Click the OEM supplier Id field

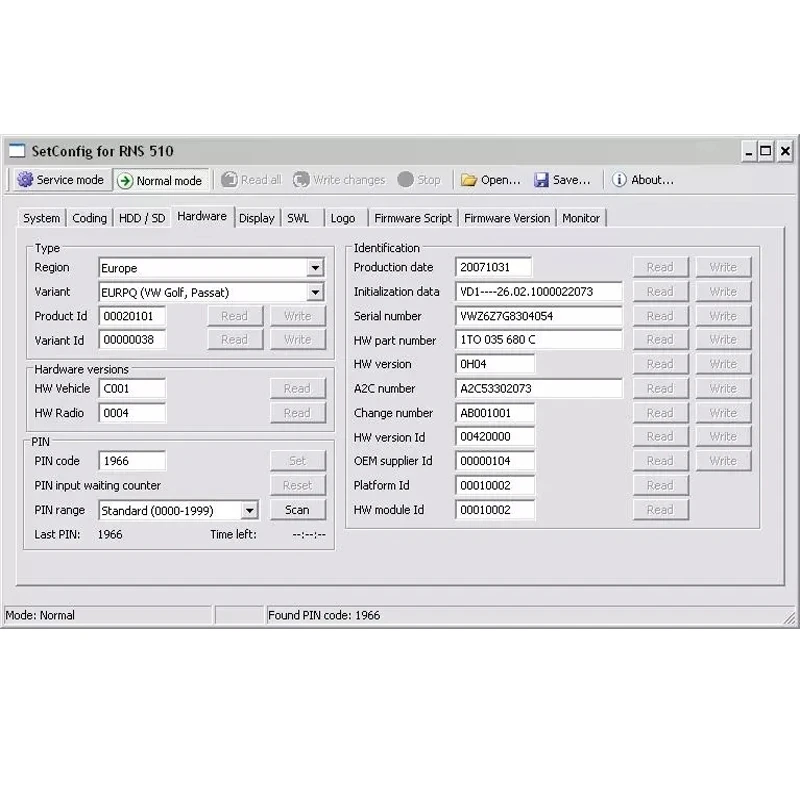(x=495, y=461)
